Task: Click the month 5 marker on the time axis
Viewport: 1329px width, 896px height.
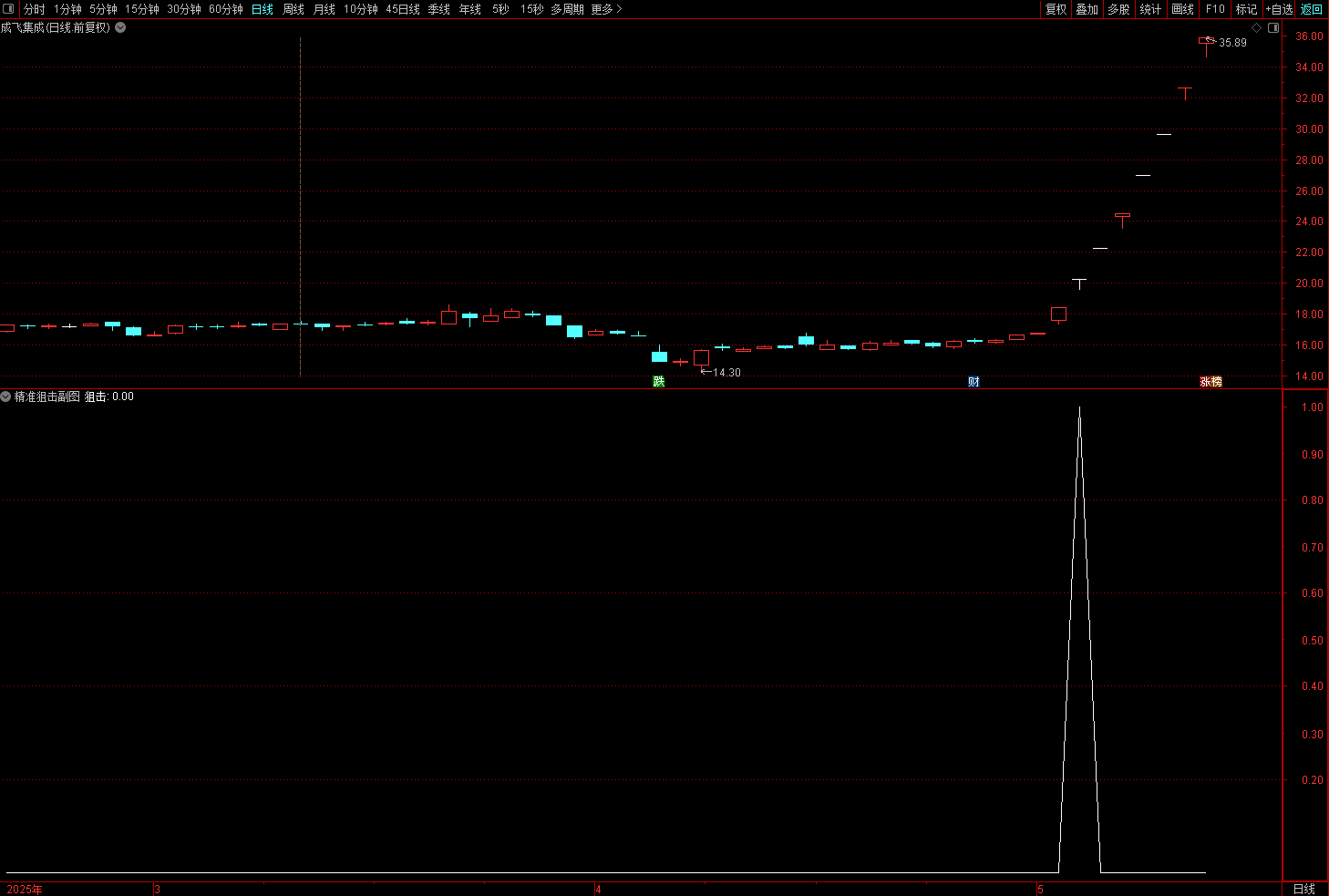Action: (1040, 890)
